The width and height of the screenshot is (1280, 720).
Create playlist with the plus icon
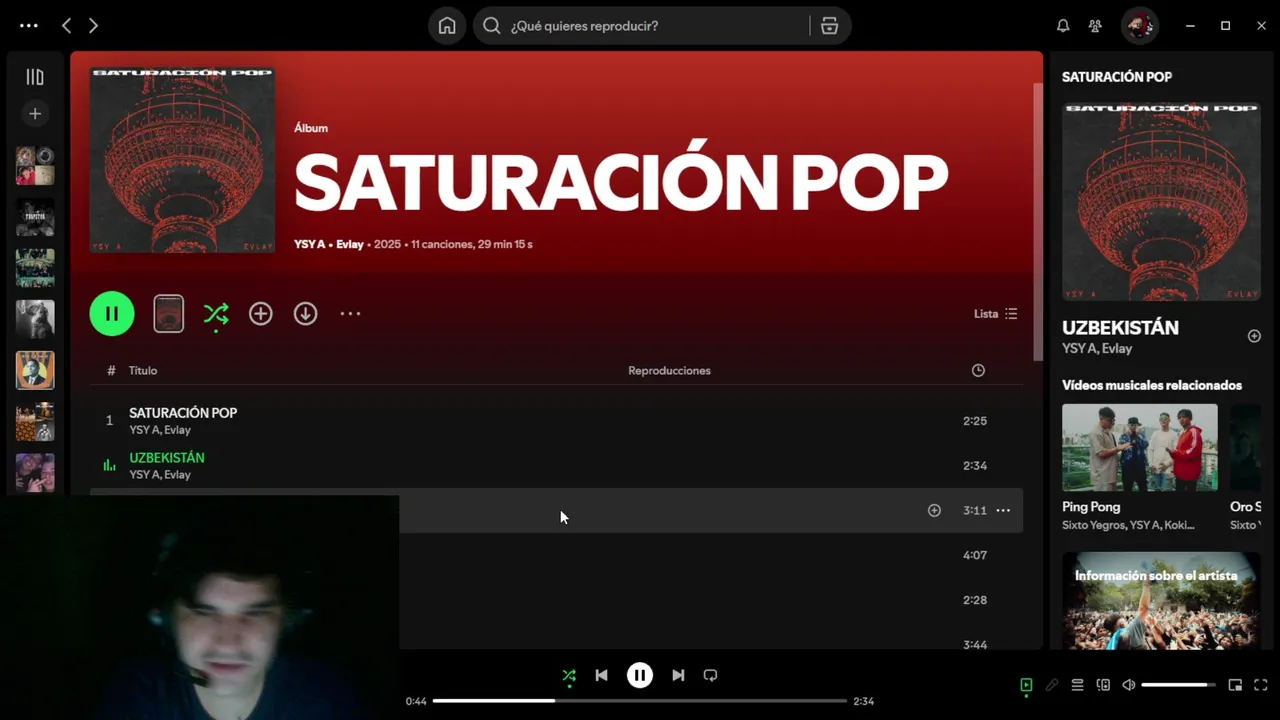pos(35,114)
